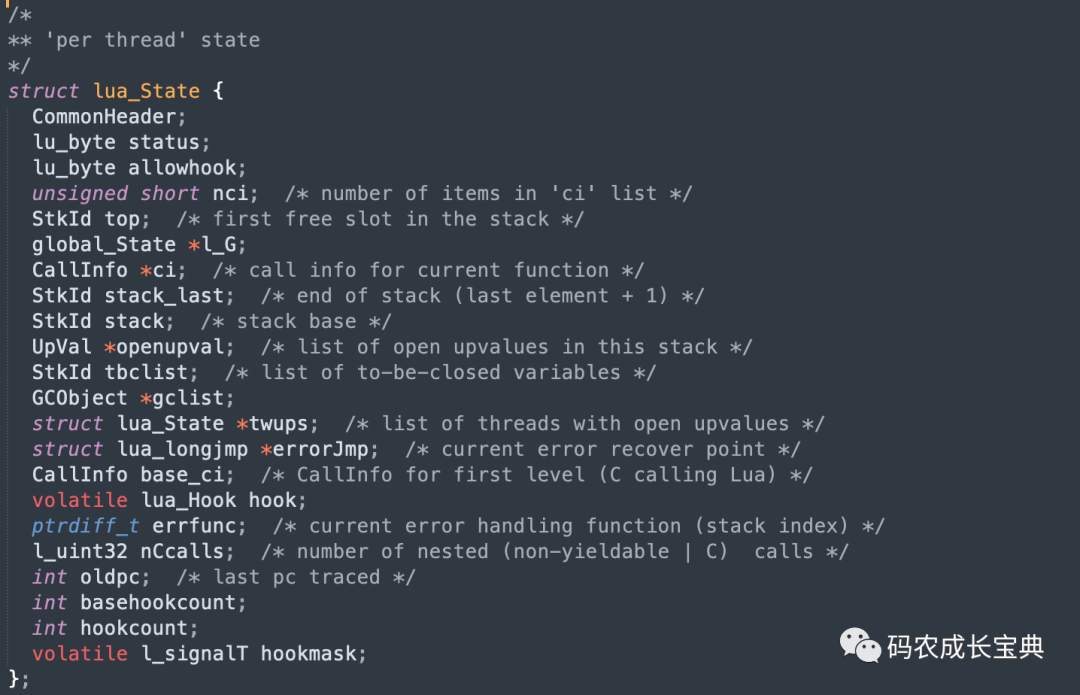This screenshot has width=1080, height=695.
Task: Click the tbclist field name
Action: click(151, 372)
